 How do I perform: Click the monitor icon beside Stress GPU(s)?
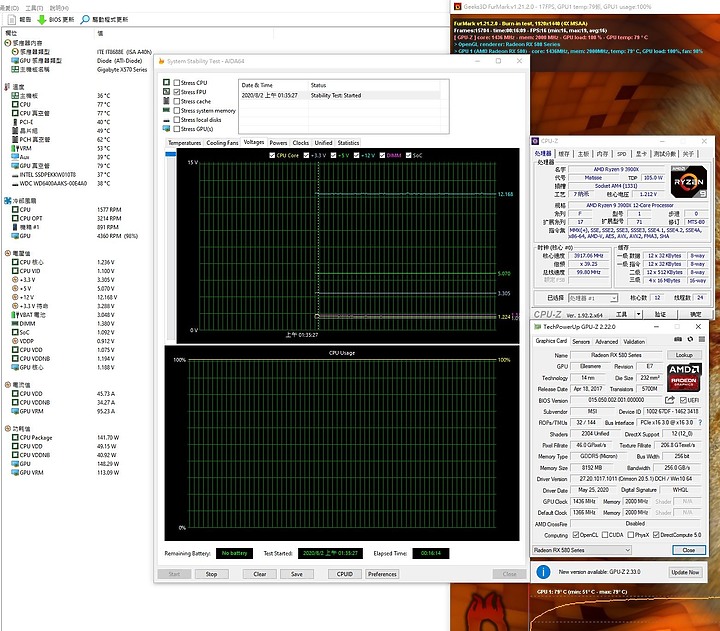166,129
